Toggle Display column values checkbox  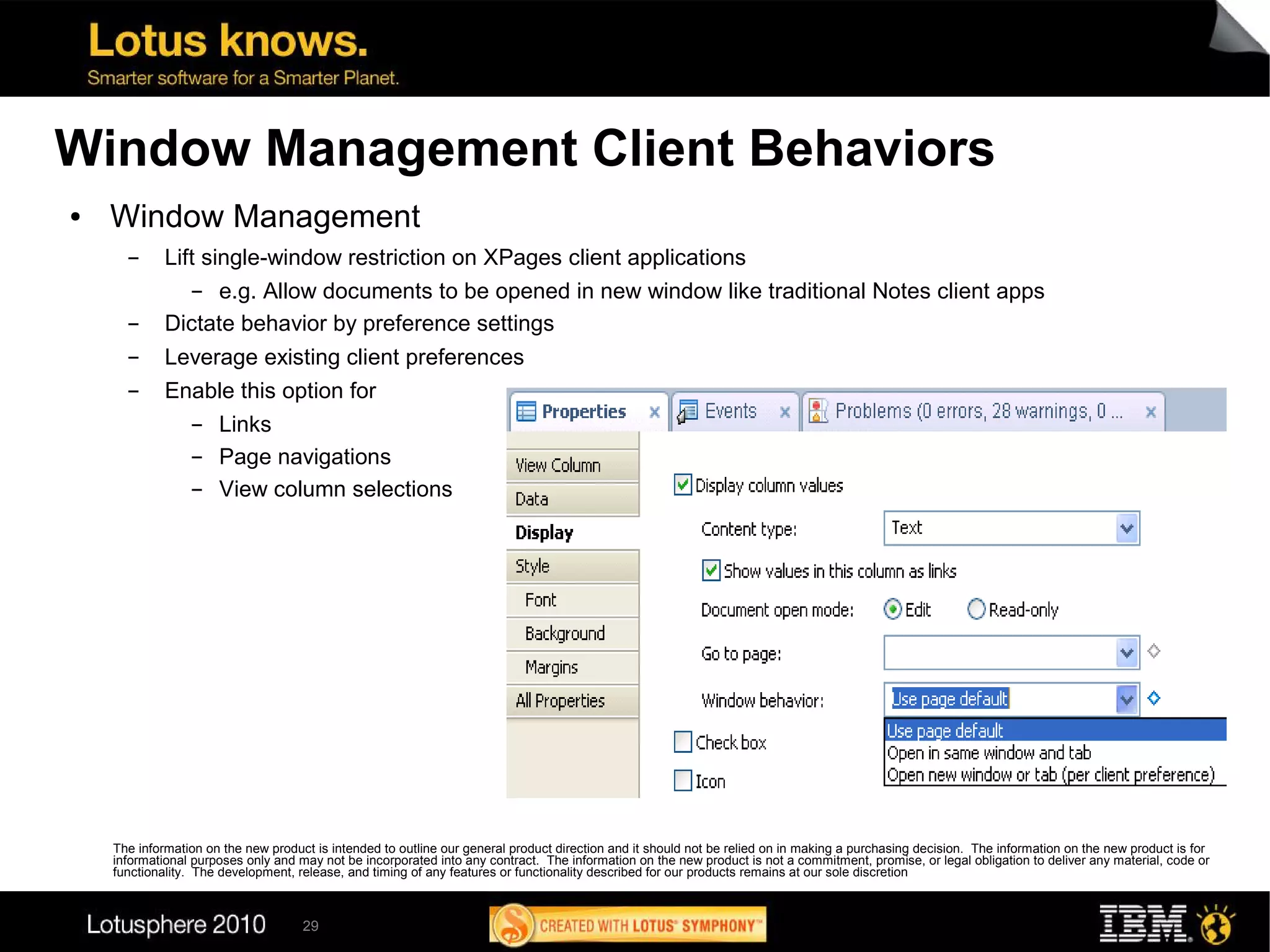pos(683,485)
